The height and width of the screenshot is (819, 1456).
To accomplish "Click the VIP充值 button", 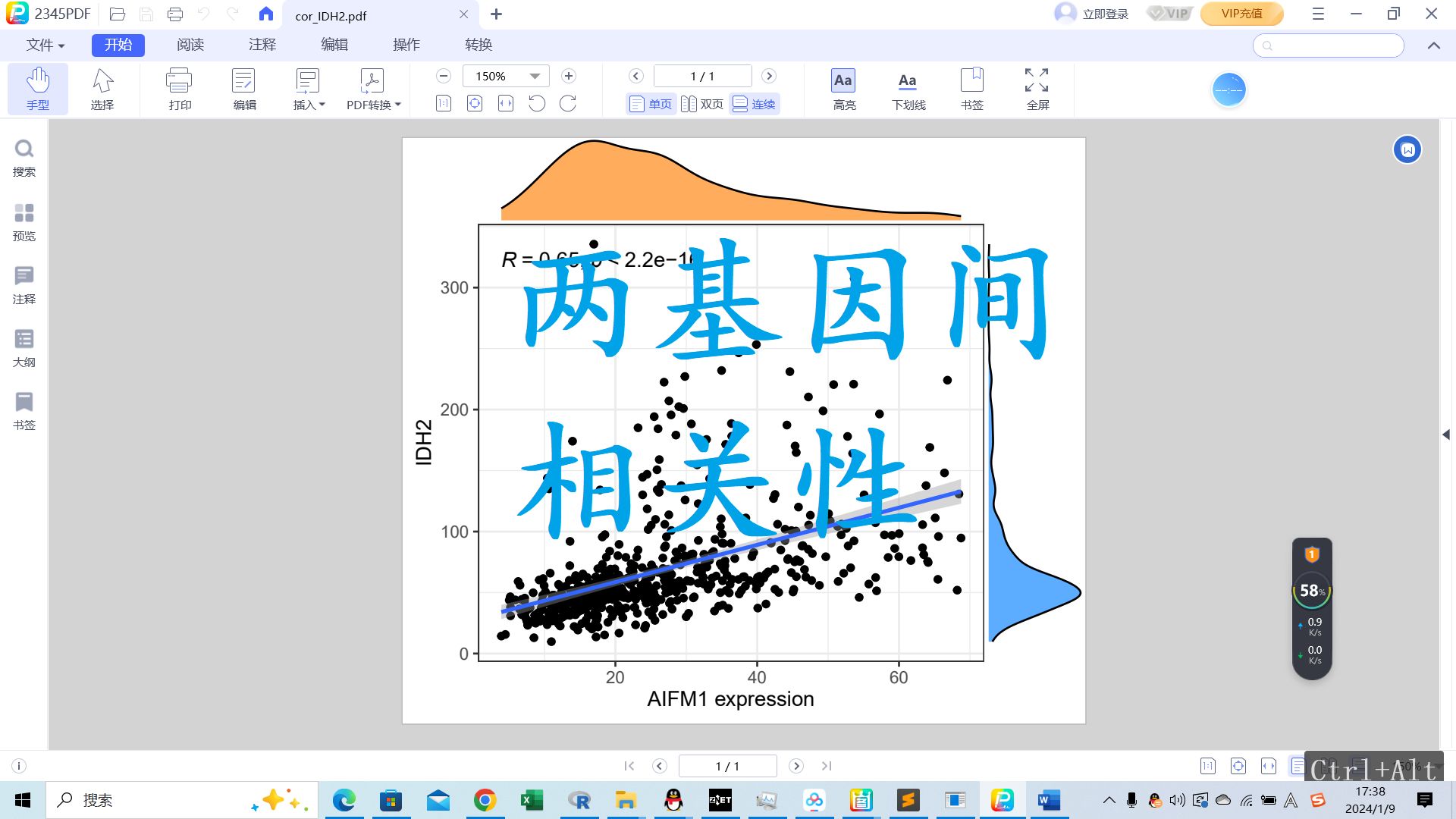I will [x=1241, y=14].
